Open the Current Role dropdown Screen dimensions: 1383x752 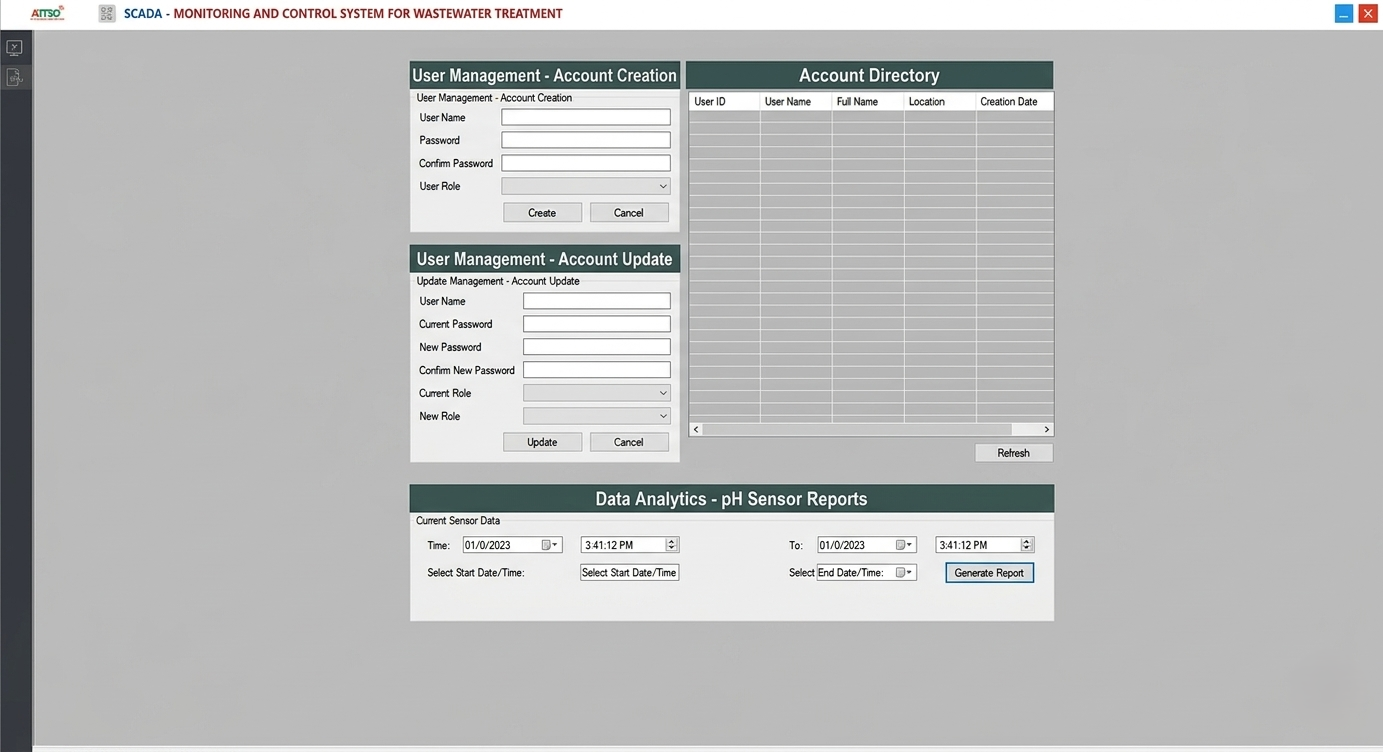(597, 393)
